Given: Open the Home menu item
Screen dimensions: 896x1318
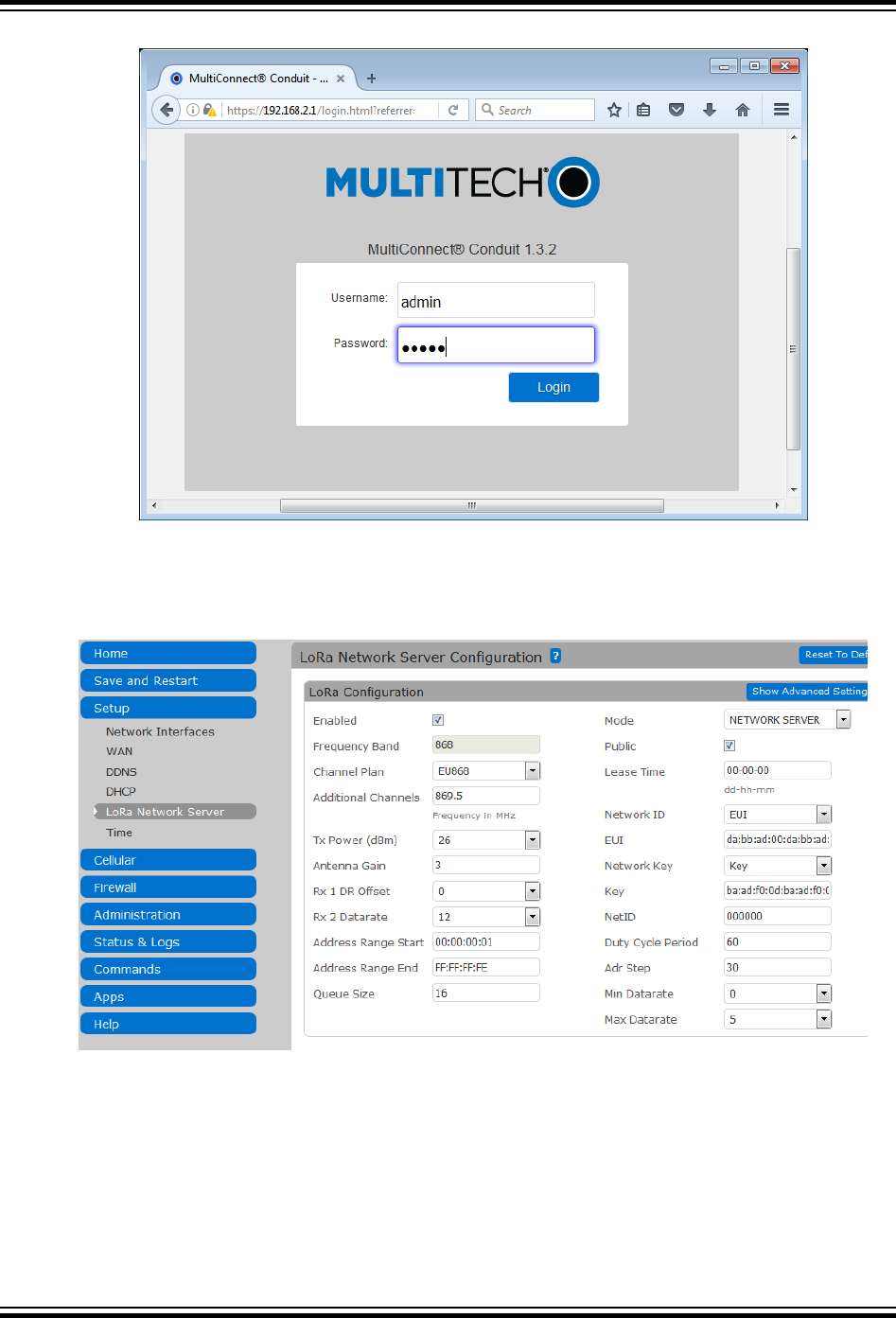Looking at the screenshot, I should 167,654.
